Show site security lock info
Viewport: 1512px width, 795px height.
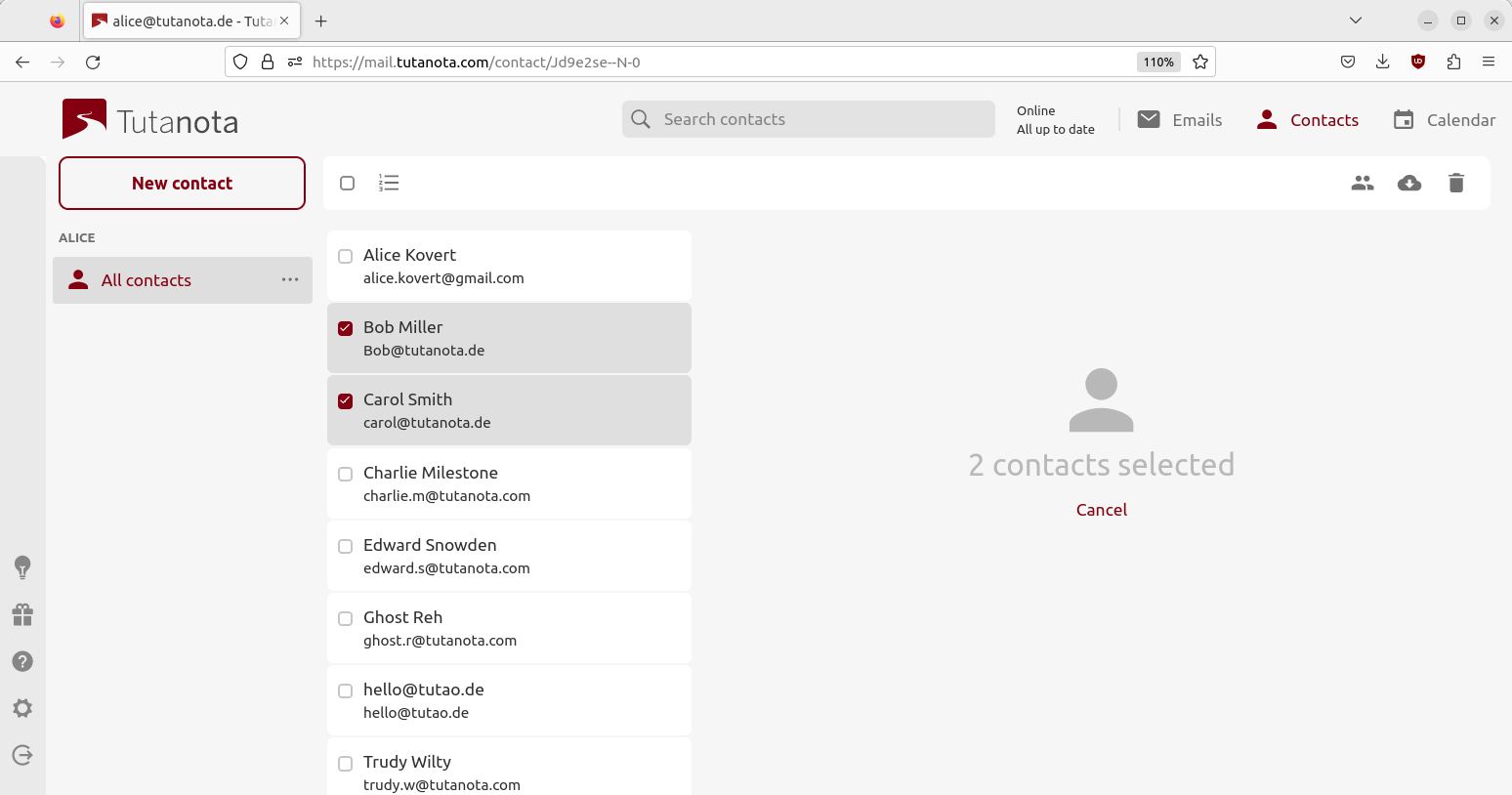coord(268,62)
